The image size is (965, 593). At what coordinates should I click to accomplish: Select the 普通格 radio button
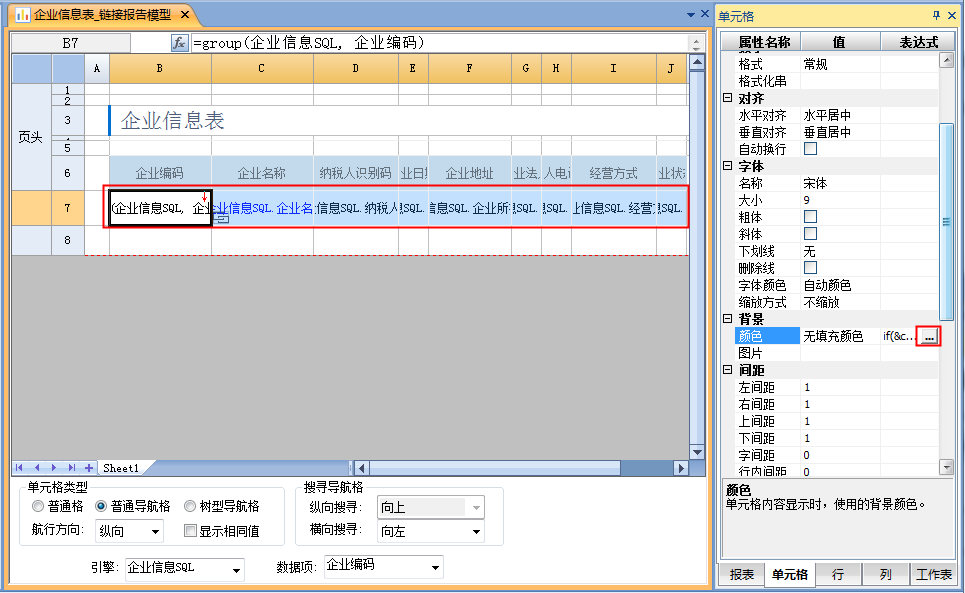click(x=38, y=507)
